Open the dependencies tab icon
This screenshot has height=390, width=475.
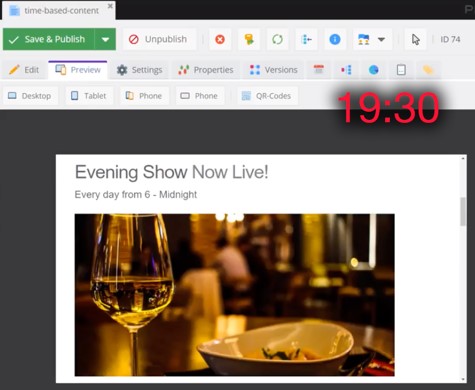click(346, 70)
